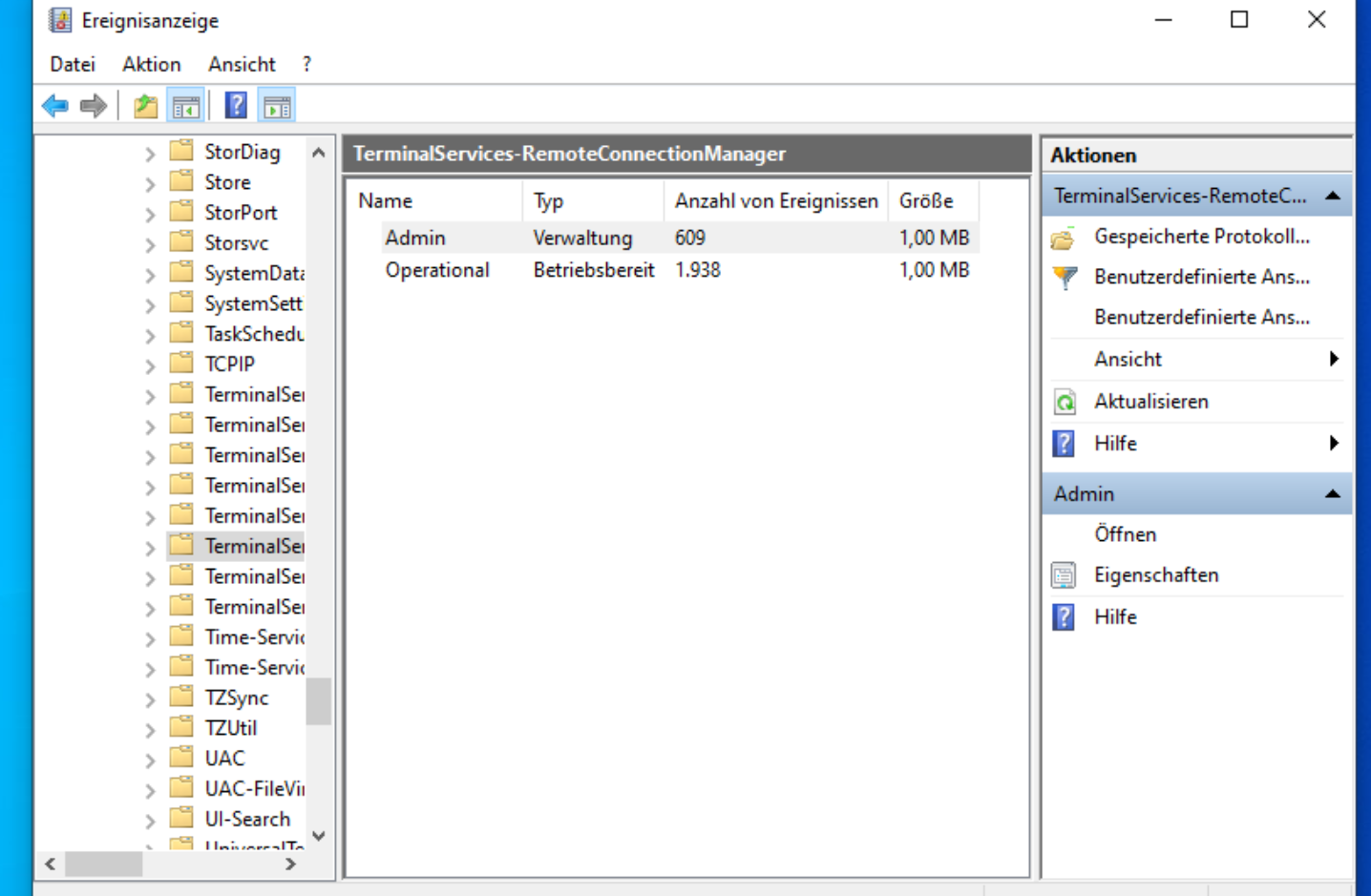Click Aktualisieren in the actions pane

pyautogui.click(x=1151, y=402)
